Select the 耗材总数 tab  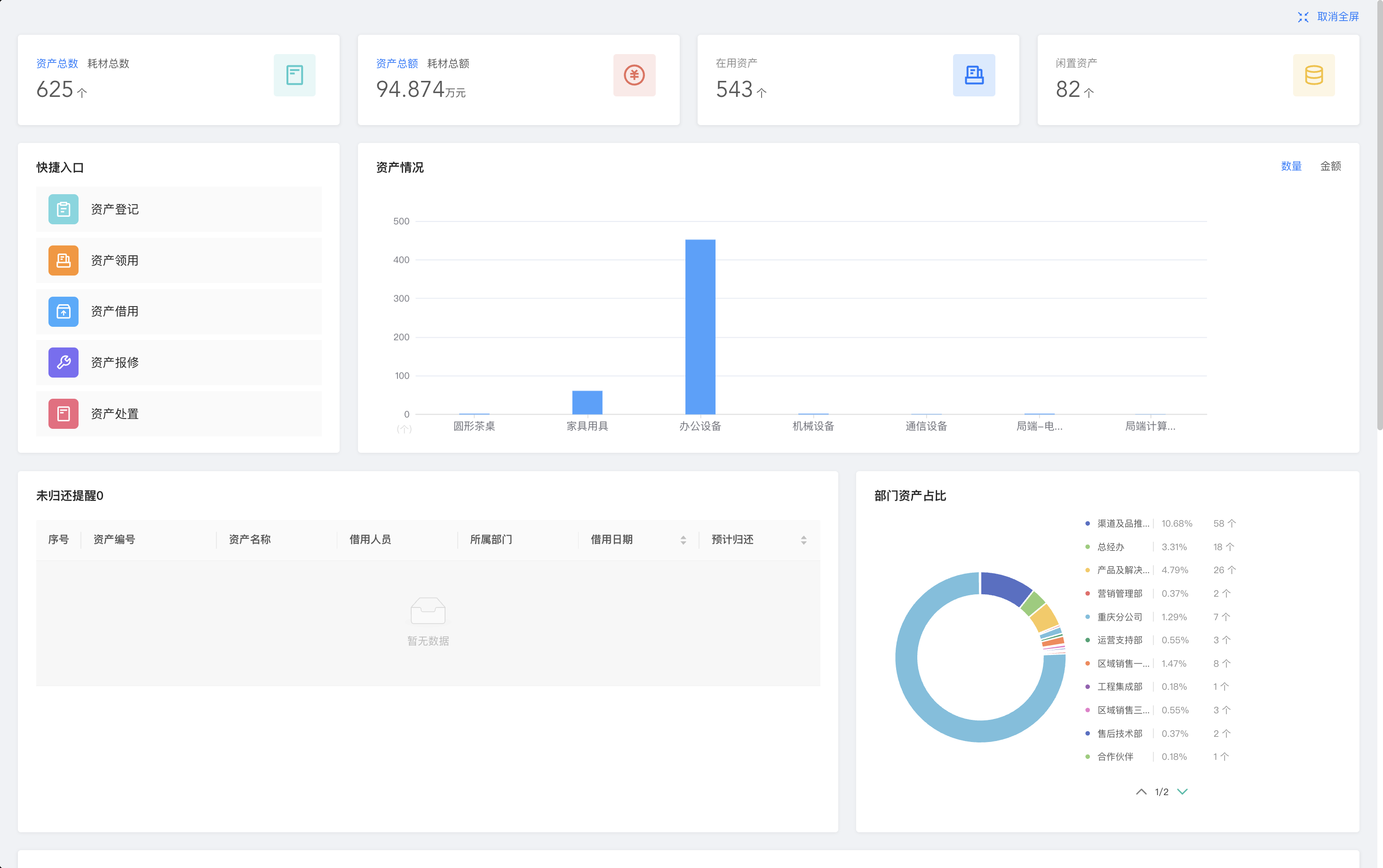tap(108, 64)
